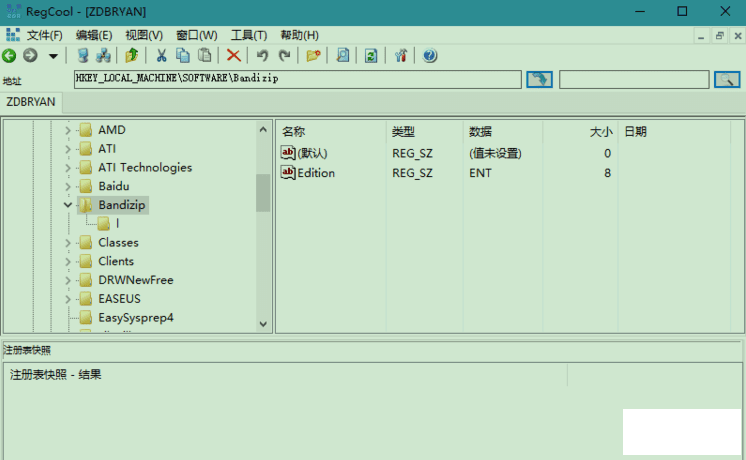This screenshot has height=460, width=746.
Task: Expand the DRWNewFree tree node
Action: tap(68, 280)
